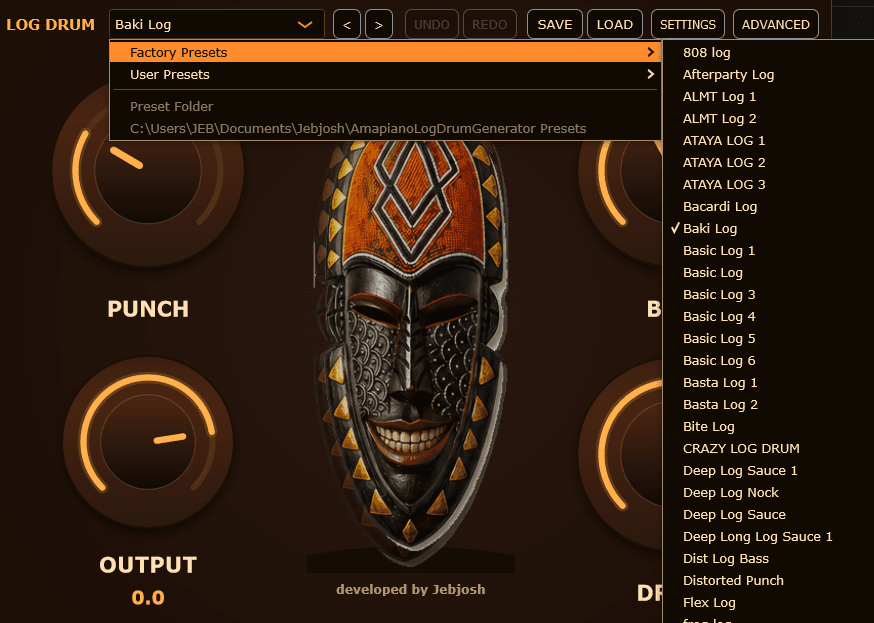Screen dimensions: 874x623
Task: Click the REDO button
Action: point(489,25)
